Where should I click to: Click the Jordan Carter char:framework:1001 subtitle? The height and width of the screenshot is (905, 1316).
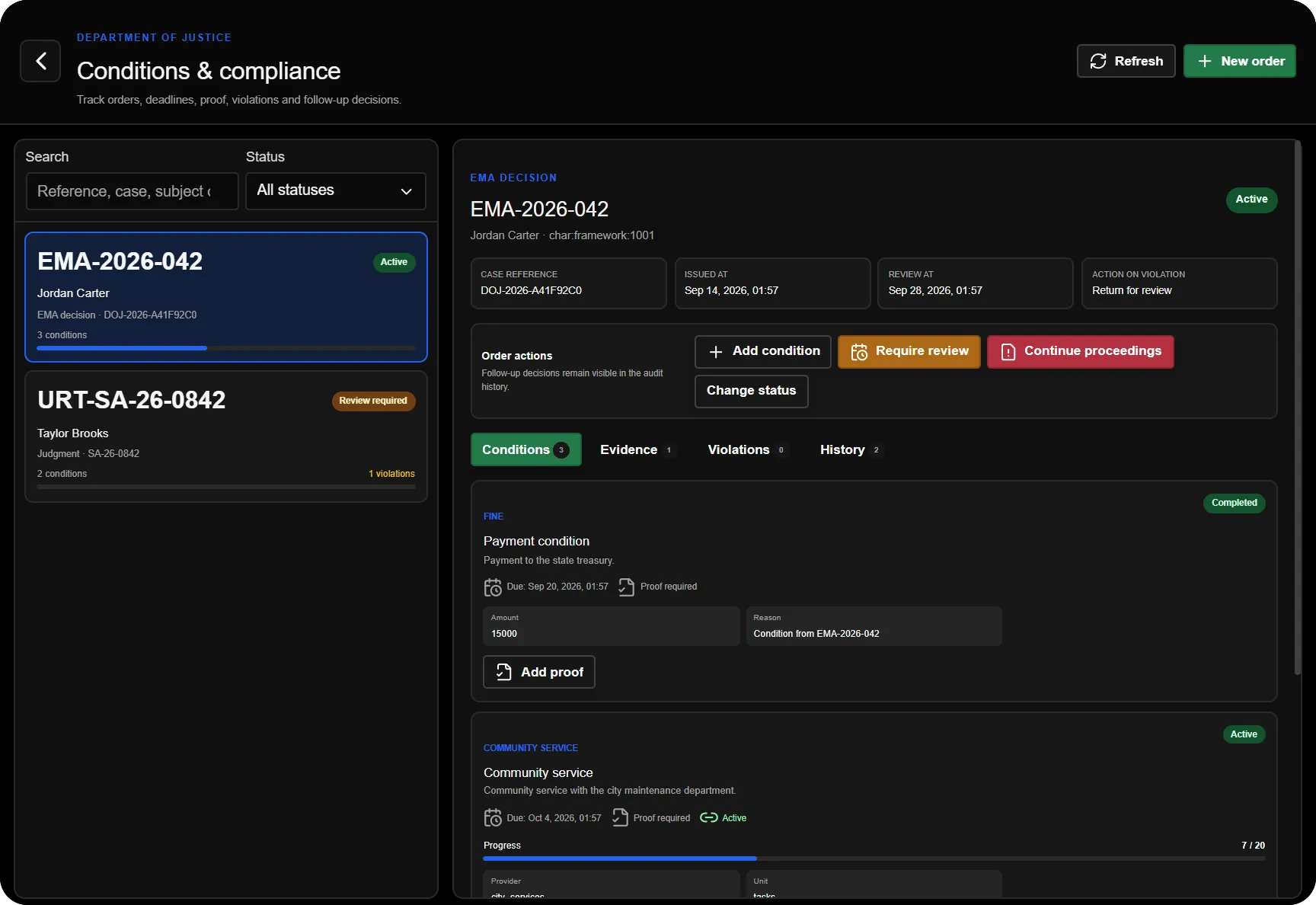click(x=562, y=235)
